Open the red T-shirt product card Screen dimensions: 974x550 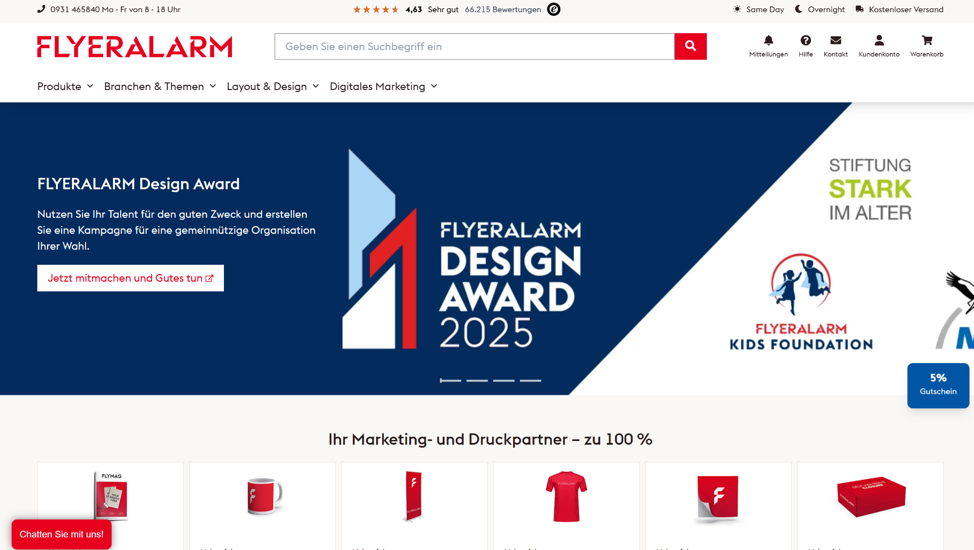tap(567, 506)
